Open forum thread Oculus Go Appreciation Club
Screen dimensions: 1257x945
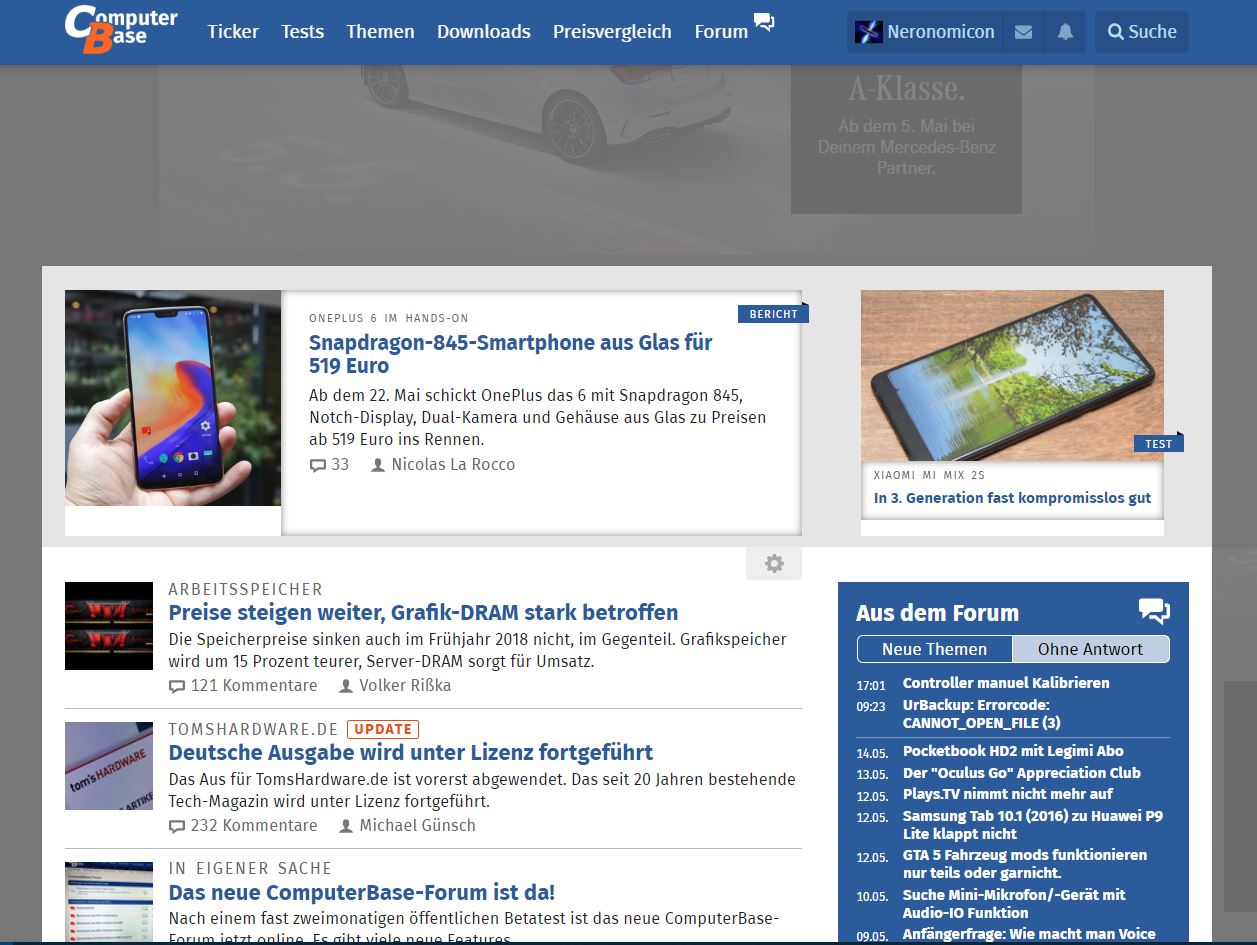pos(1022,773)
